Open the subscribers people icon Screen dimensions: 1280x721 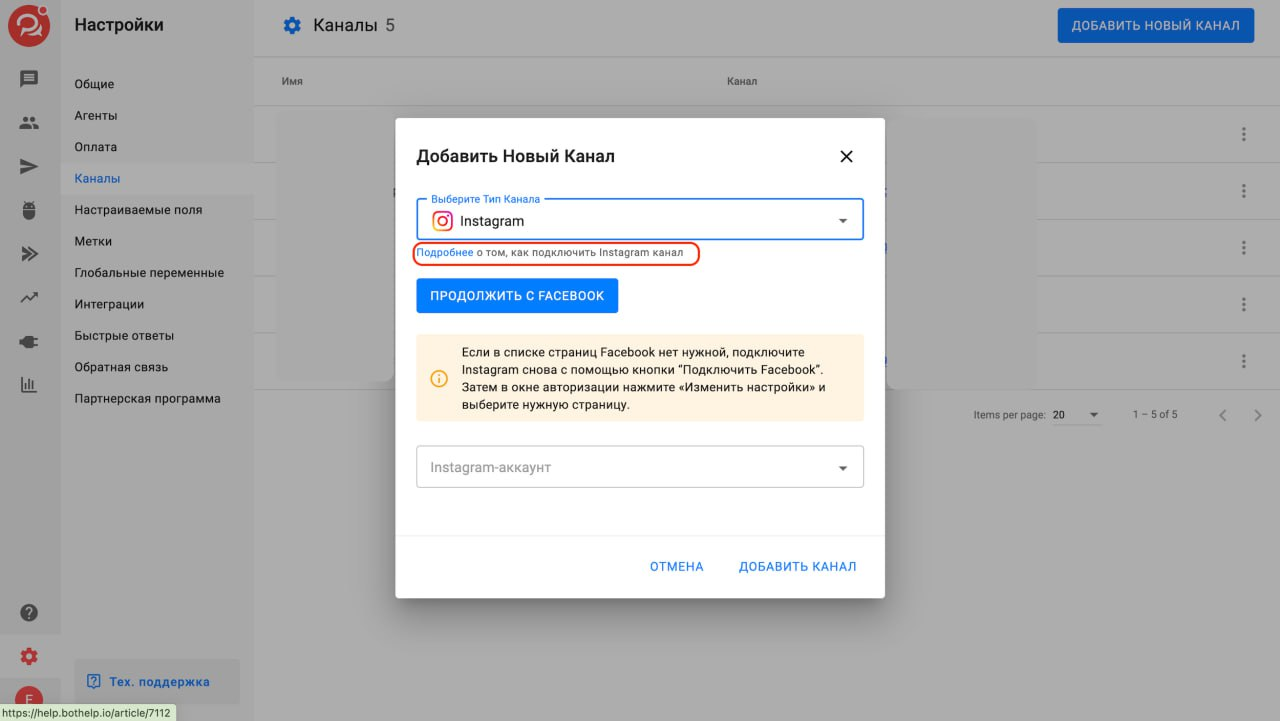coord(29,123)
